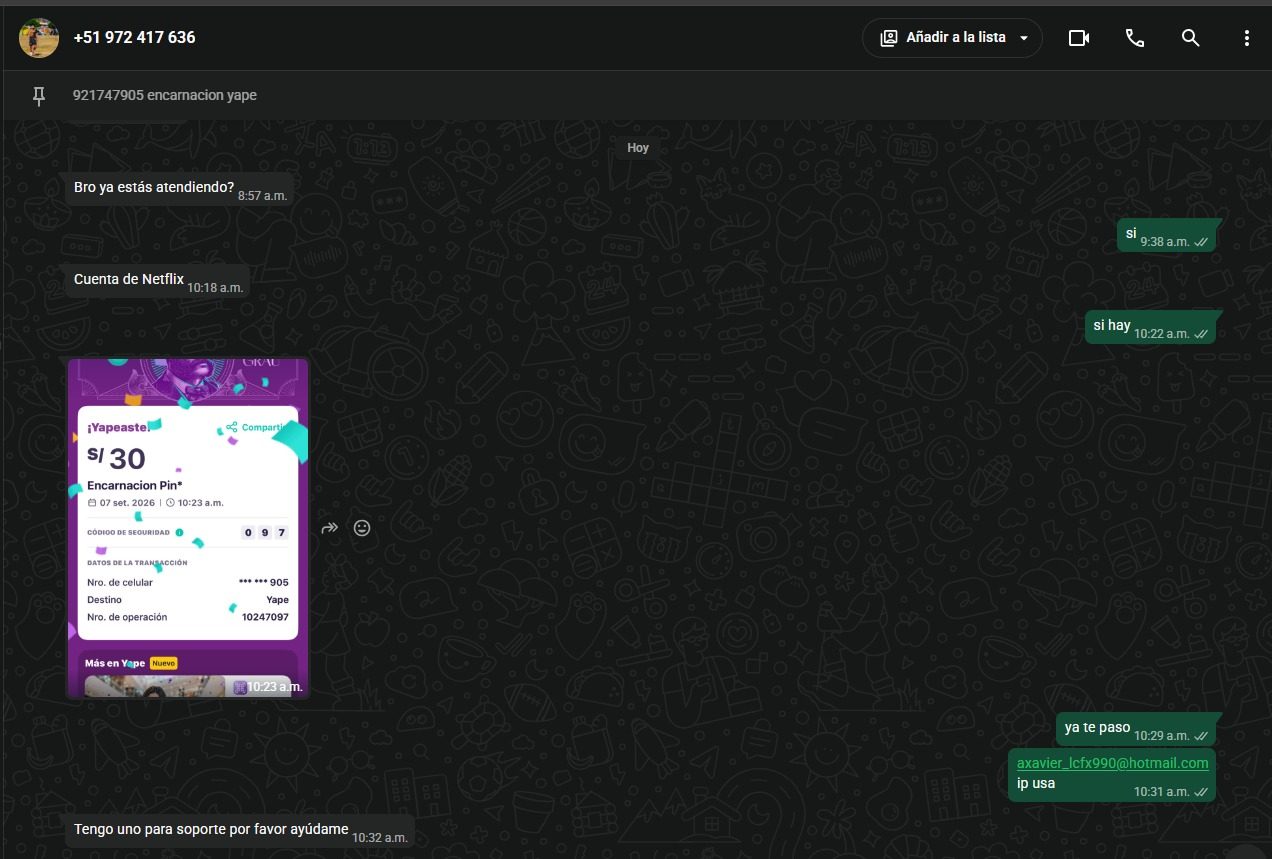Screen dimensions: 1272x859
Task: Open emoji reaction smiley beside Yape image
Action: click(x=362, y=528)
